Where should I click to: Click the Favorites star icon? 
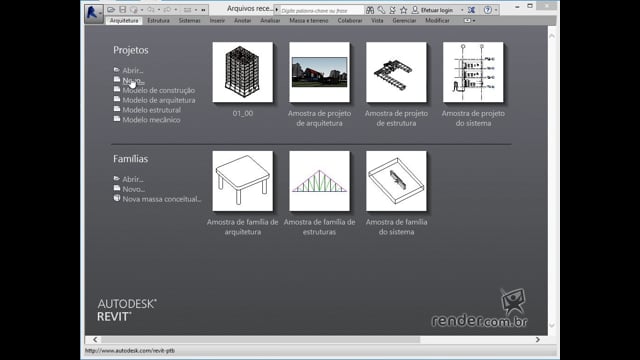(404, 10)
